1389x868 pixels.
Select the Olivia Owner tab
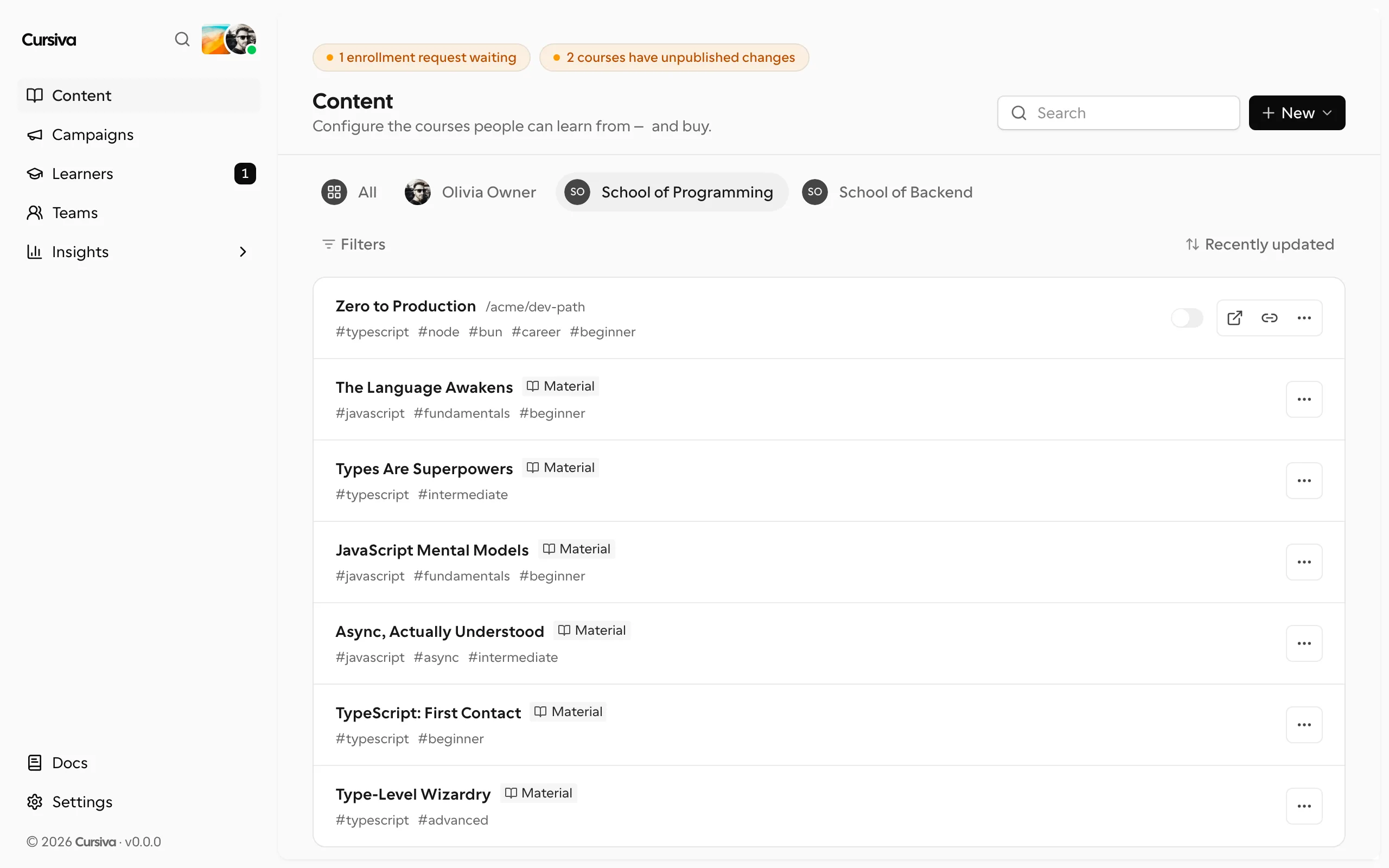tap(470, 192)
